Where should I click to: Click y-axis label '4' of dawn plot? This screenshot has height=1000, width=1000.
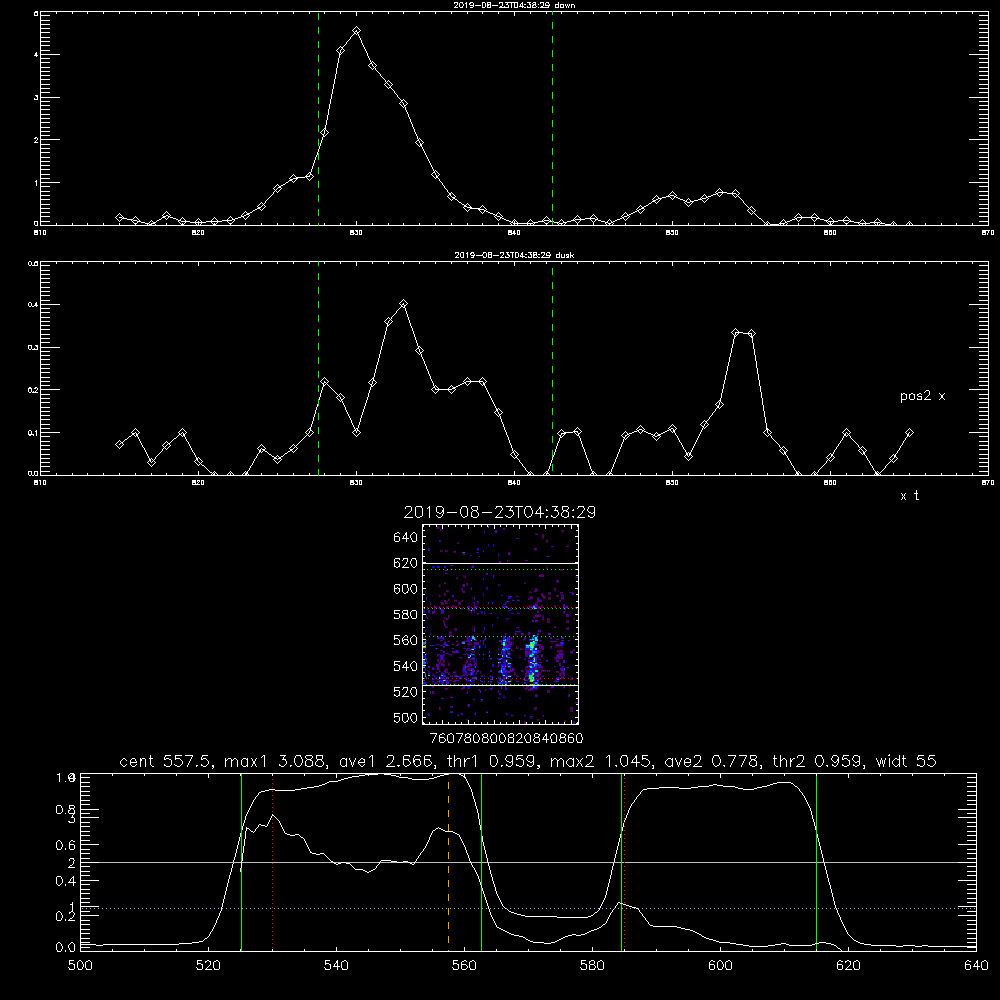coord(36,55)
